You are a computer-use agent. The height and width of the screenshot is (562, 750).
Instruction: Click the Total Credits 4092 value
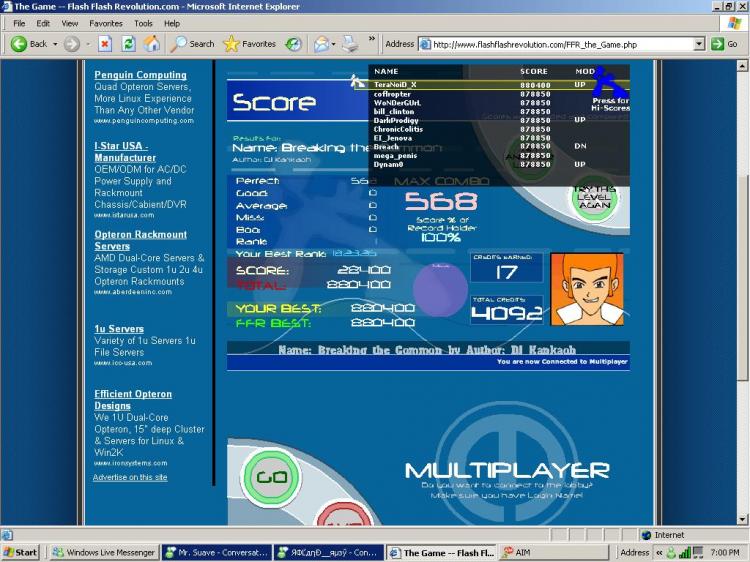pyautogui.click(x=507, y=313)
